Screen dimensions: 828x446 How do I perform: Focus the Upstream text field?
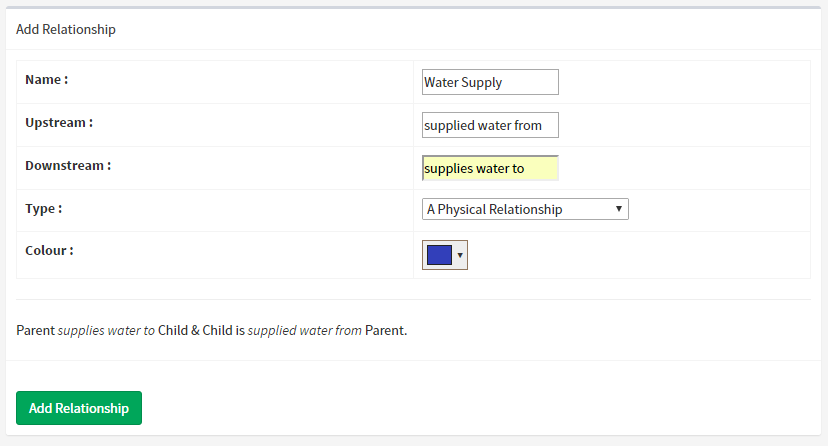pos(490,125)
